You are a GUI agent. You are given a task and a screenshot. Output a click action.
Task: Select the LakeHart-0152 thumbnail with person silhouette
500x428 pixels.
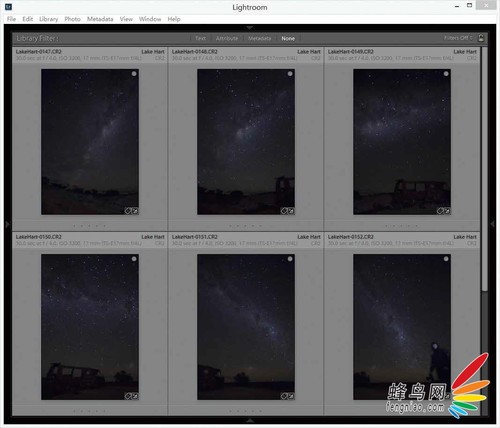(x=402, y=327)
